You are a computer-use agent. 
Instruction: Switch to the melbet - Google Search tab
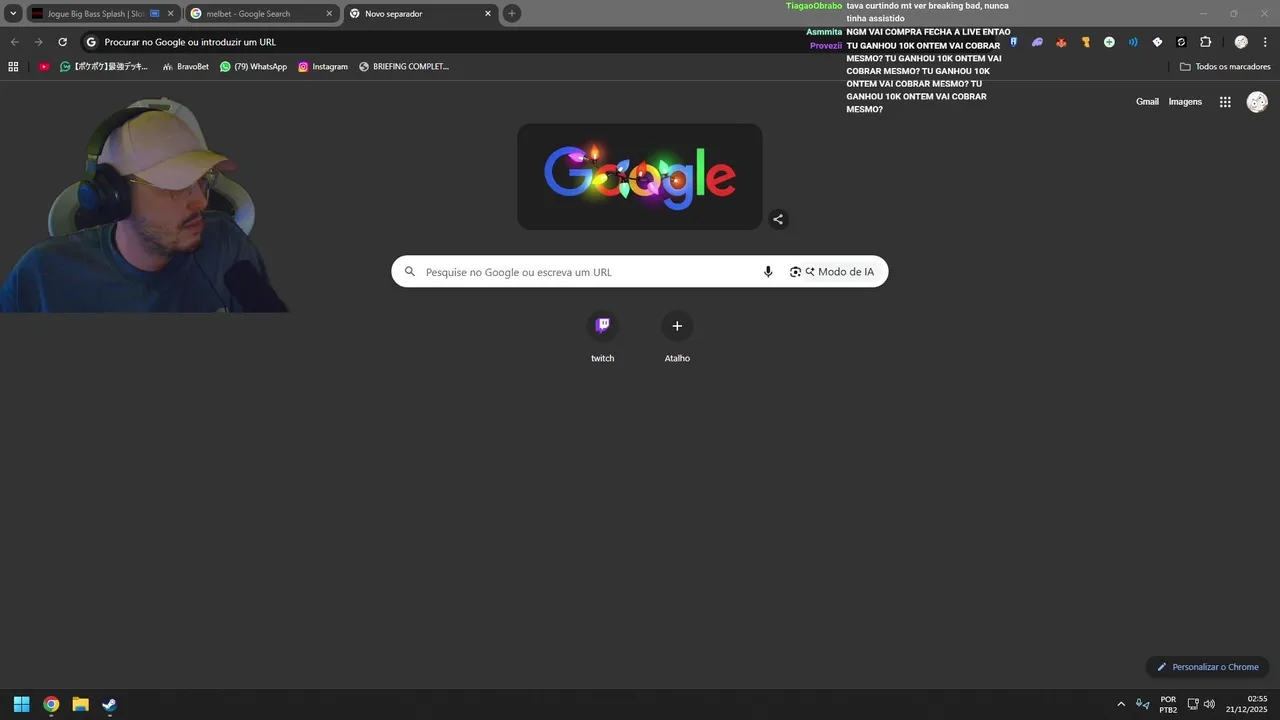pos(262,14)
